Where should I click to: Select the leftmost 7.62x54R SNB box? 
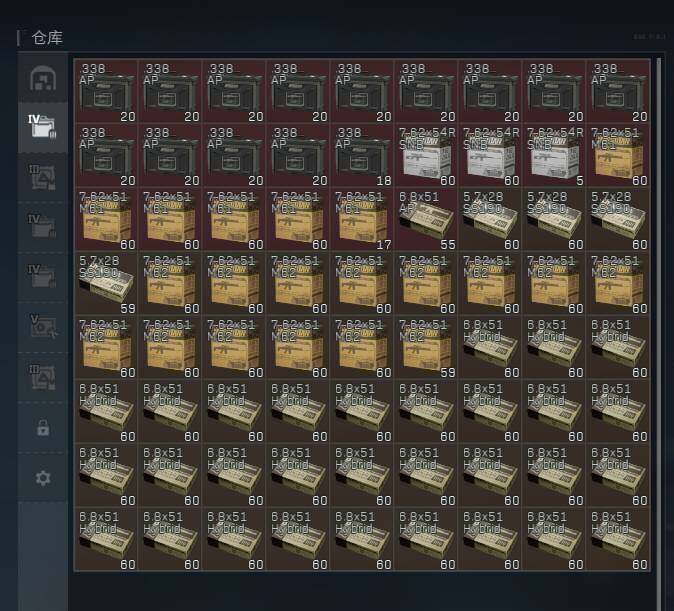point(425,155)
